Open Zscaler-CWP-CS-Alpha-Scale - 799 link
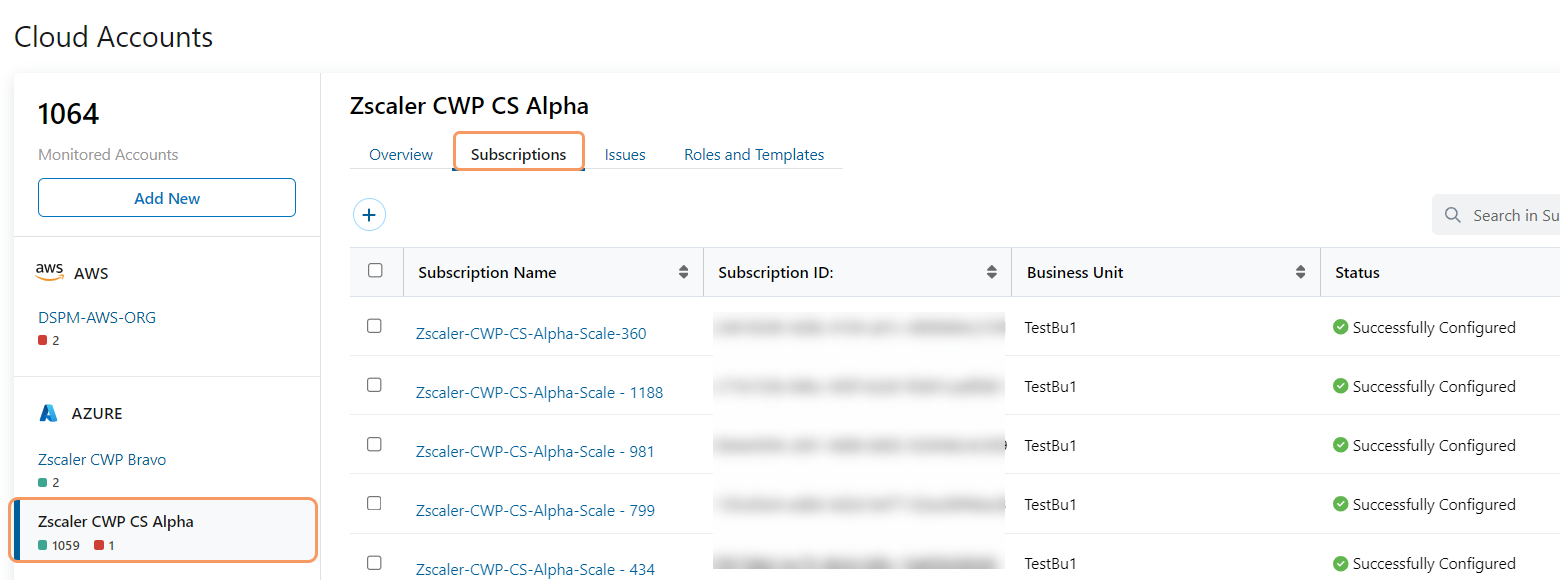The height and width of the screenshot is (580, 1560). (x=535, y=510)
